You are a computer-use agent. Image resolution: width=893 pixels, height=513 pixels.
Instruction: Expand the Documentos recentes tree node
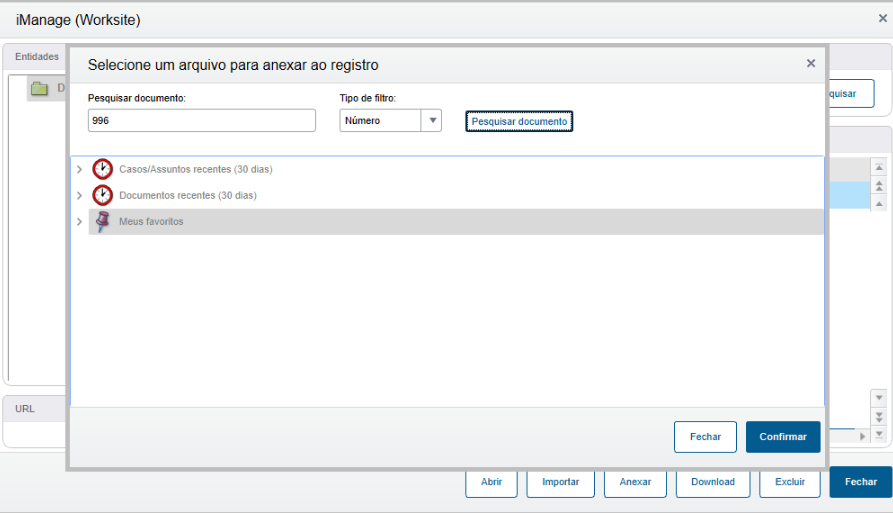(79, 195)
